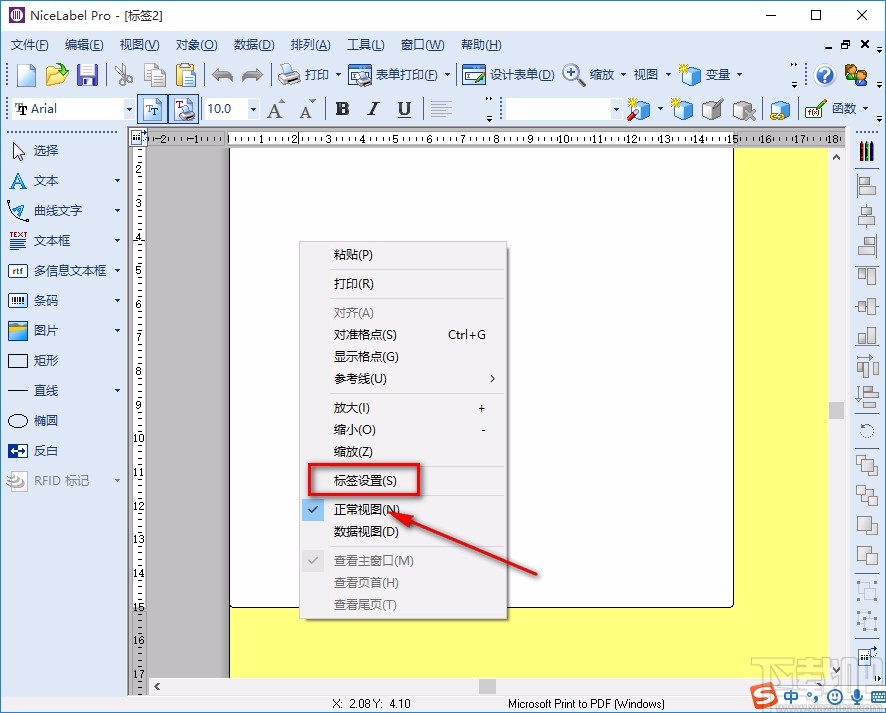886x713 pixels.
Task: Save the label with floppy icon
Action: 88,75
